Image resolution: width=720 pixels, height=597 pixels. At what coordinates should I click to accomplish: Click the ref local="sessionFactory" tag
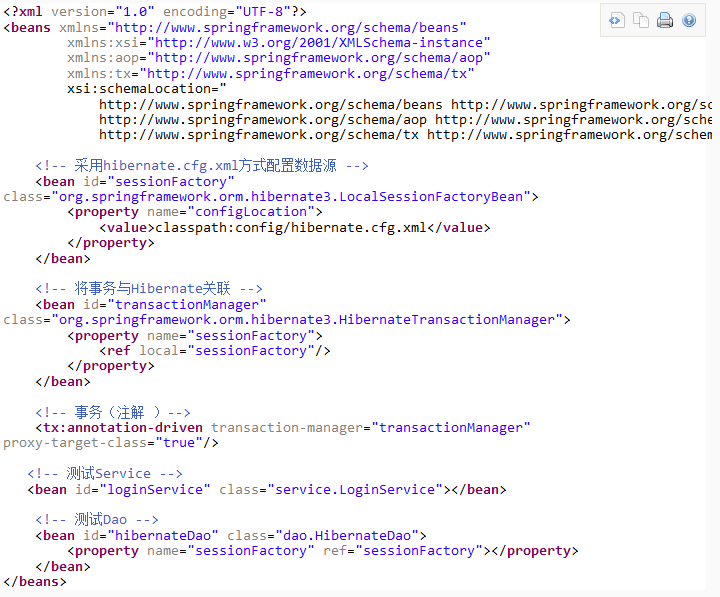[215, 351]
